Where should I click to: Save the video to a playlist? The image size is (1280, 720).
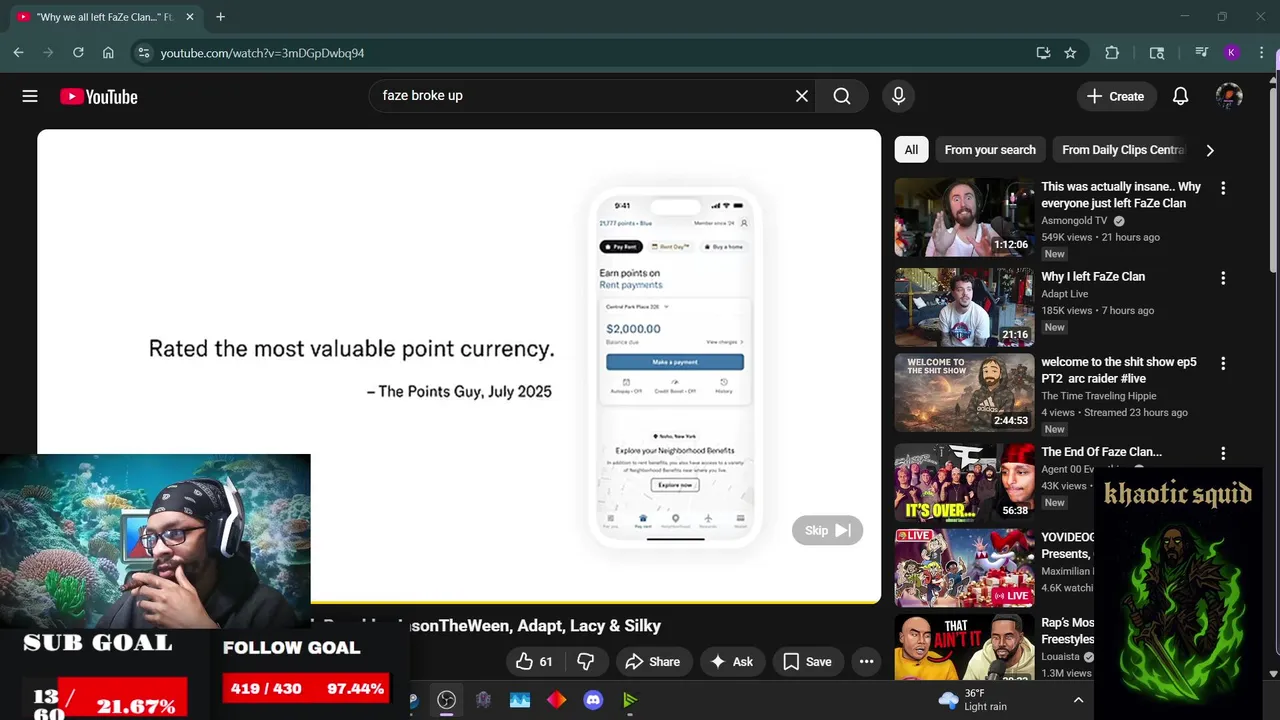point(807,661)
